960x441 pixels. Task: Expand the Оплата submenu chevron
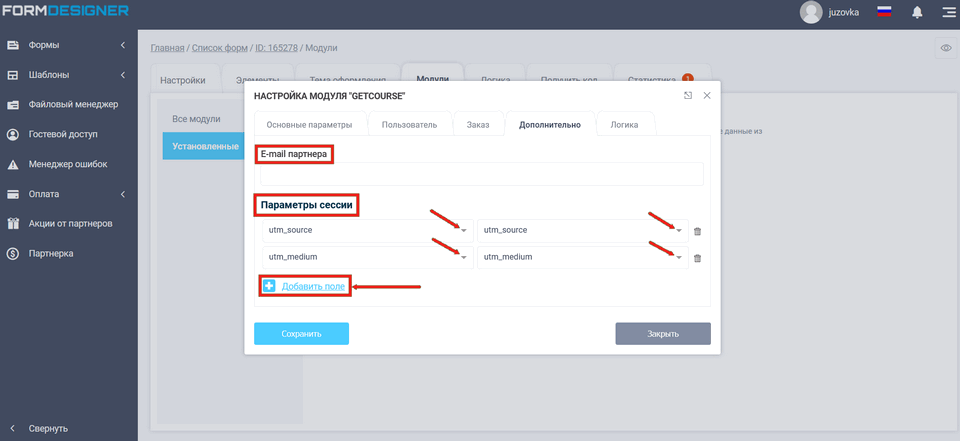122,194
